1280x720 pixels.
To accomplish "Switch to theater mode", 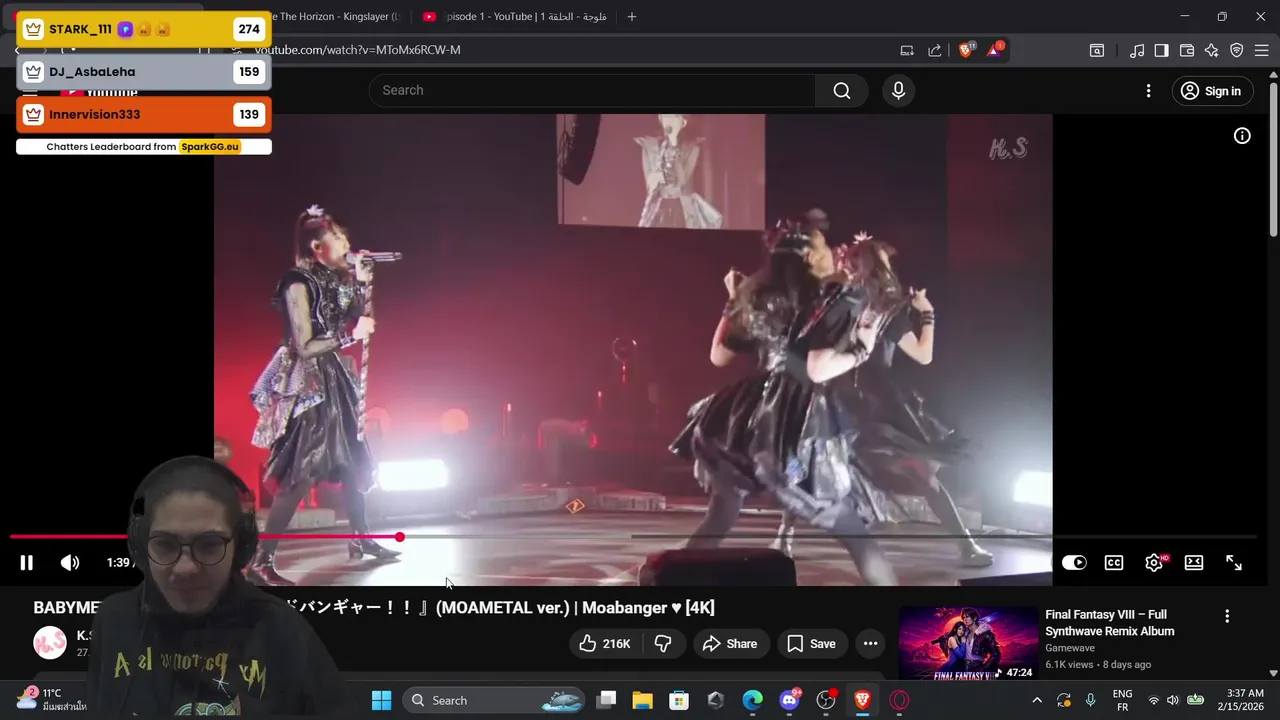I will point(1194,563).
